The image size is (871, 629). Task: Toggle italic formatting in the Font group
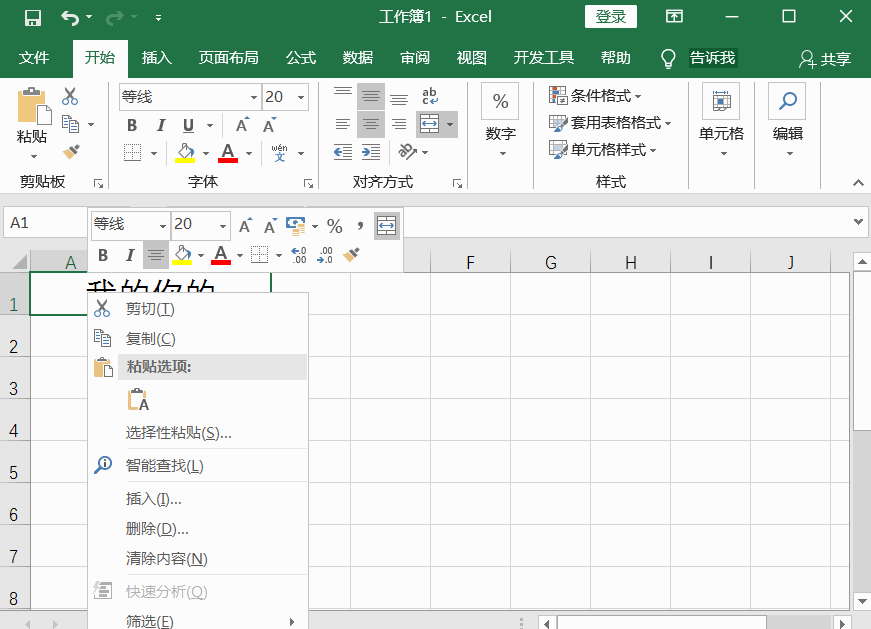pyautogui.click(x=159, y=125)
